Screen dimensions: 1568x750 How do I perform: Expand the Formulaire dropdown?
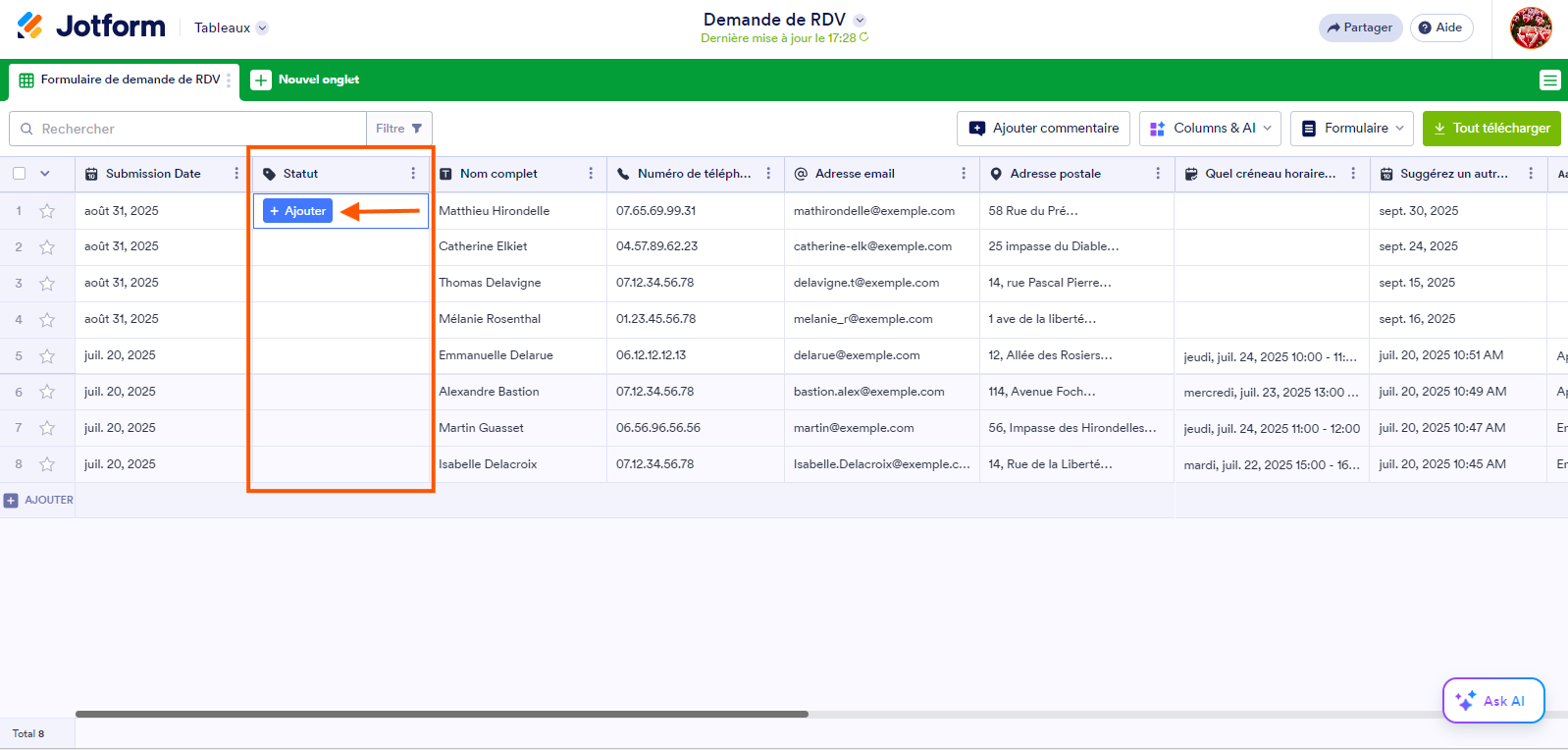click(1351, 129)
